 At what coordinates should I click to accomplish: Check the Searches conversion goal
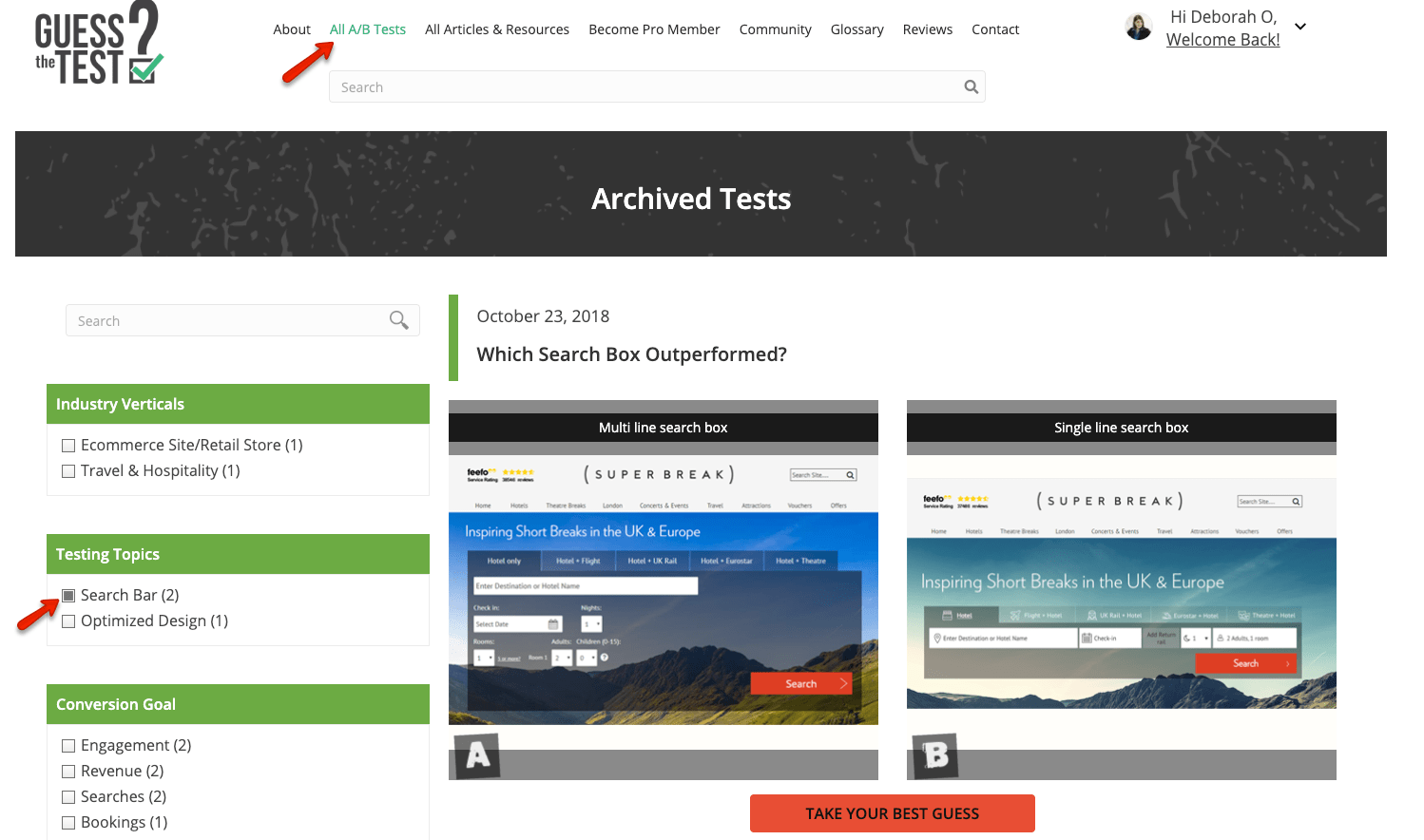pyautogui.click(x=68, y=797)
